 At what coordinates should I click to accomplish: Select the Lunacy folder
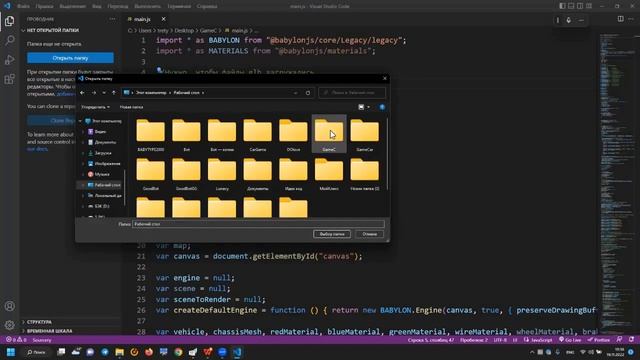click(222, 174)
